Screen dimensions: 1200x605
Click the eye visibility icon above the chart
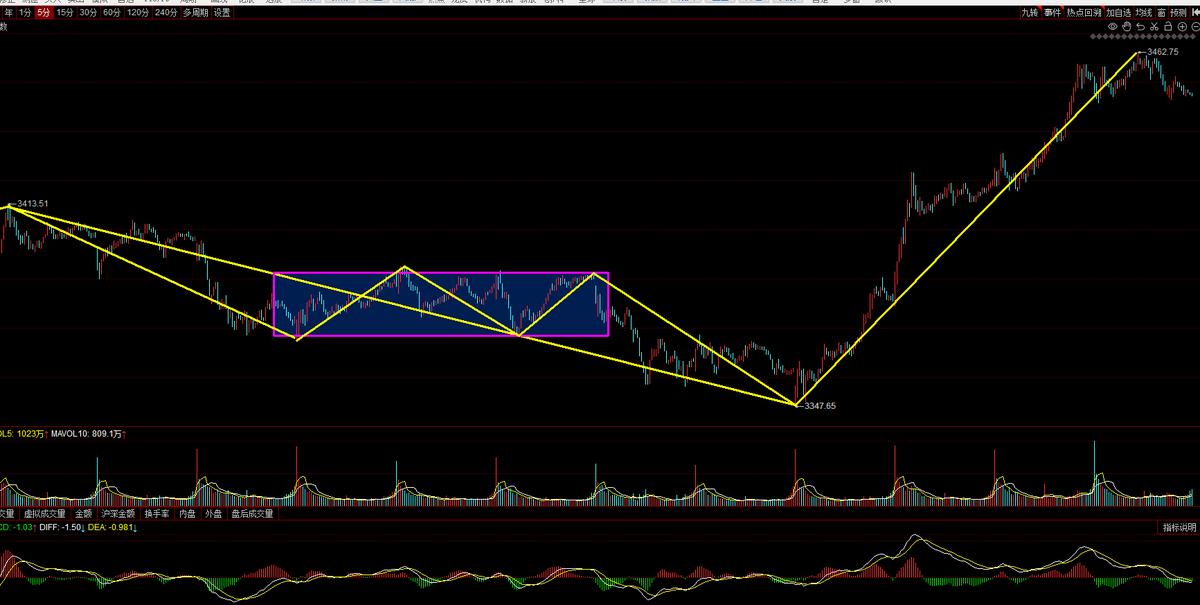pos(1113,26)
